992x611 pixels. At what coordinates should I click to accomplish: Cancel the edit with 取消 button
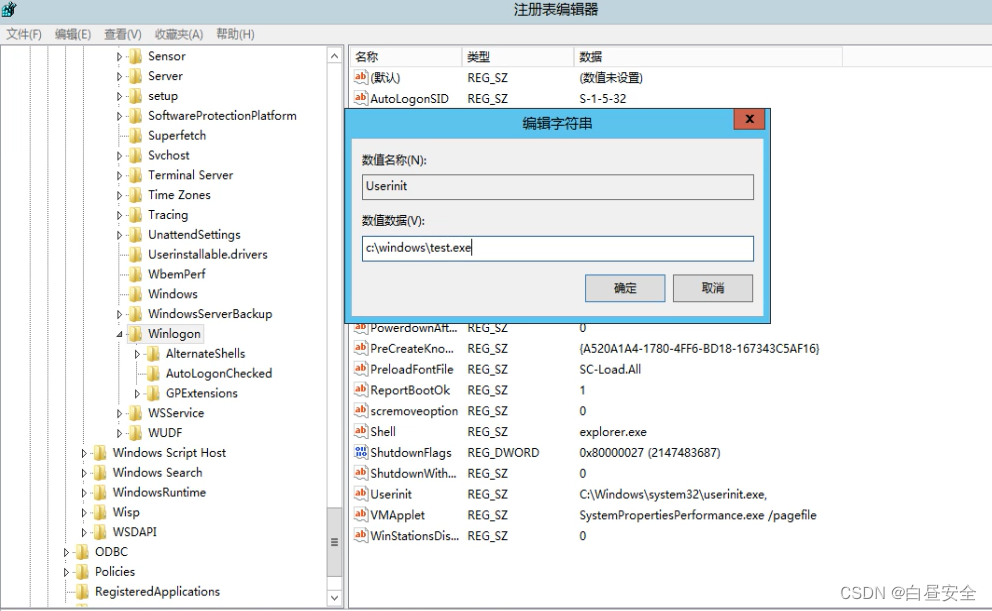click(713, 288)
